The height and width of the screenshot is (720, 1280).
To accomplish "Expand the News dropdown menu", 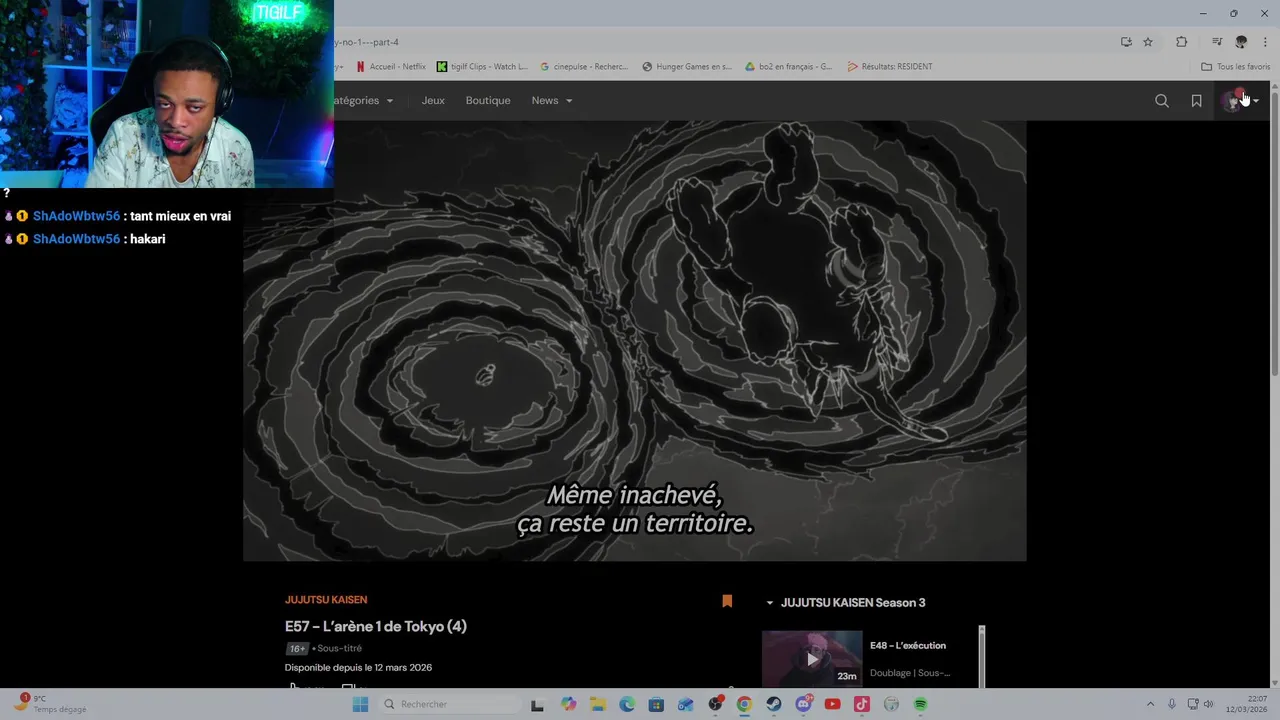I will click(x=552, y=101).
